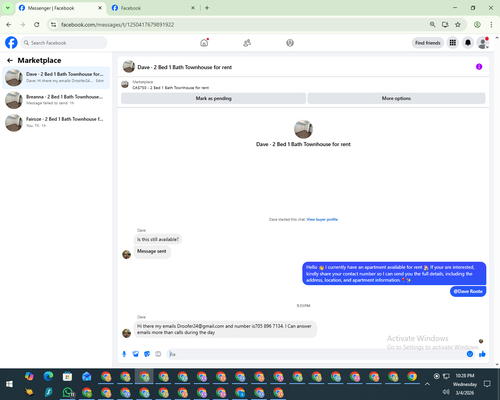
Task: Launch Microsoft Edge from taskbar
Action: [48, 376]
